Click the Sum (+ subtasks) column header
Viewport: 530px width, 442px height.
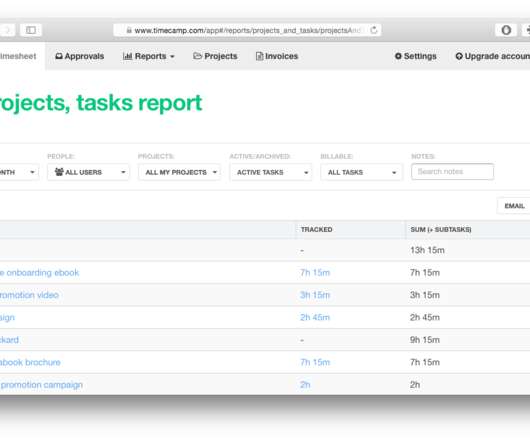[441, 229]
